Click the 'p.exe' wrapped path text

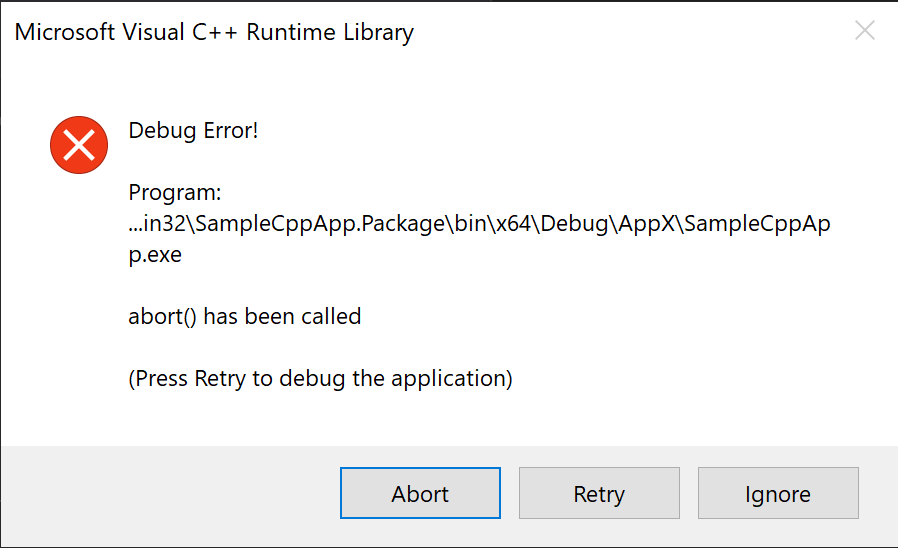(155, 255)
